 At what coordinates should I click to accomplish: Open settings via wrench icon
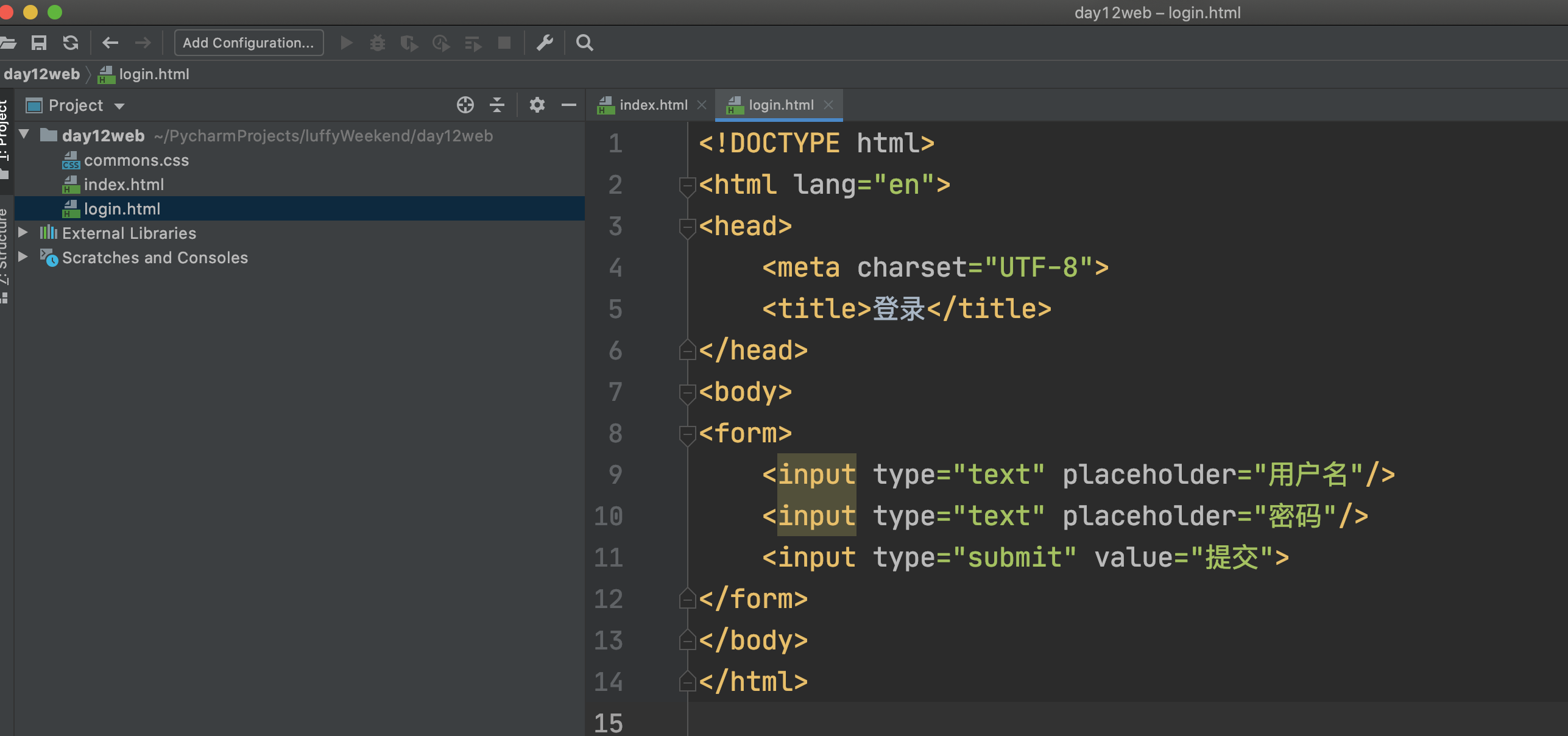coord(545,43)
